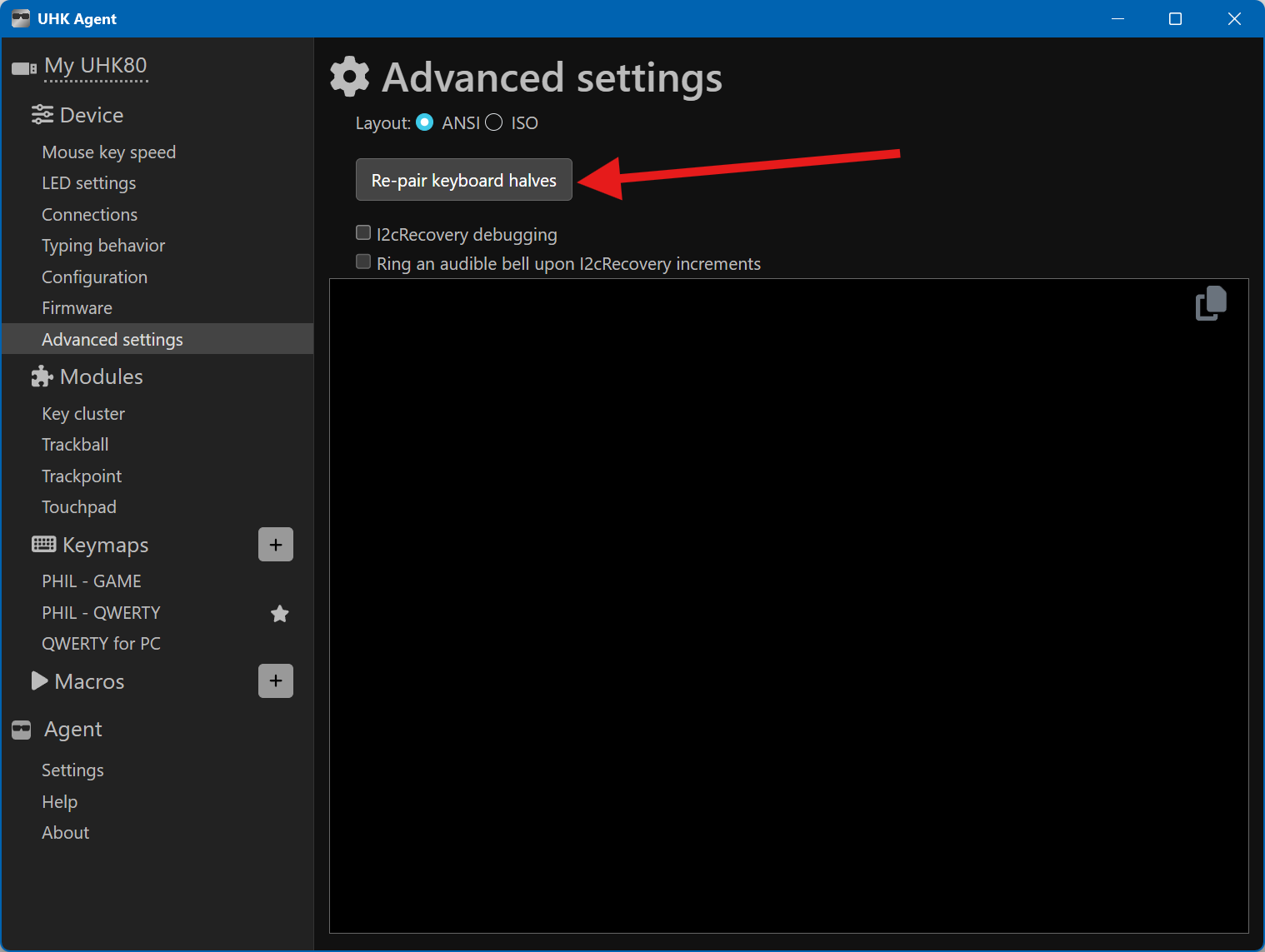Screen dimensions: 1265x952
Task: Select the ISO layout radio button
Action: (x=494, y=122)
